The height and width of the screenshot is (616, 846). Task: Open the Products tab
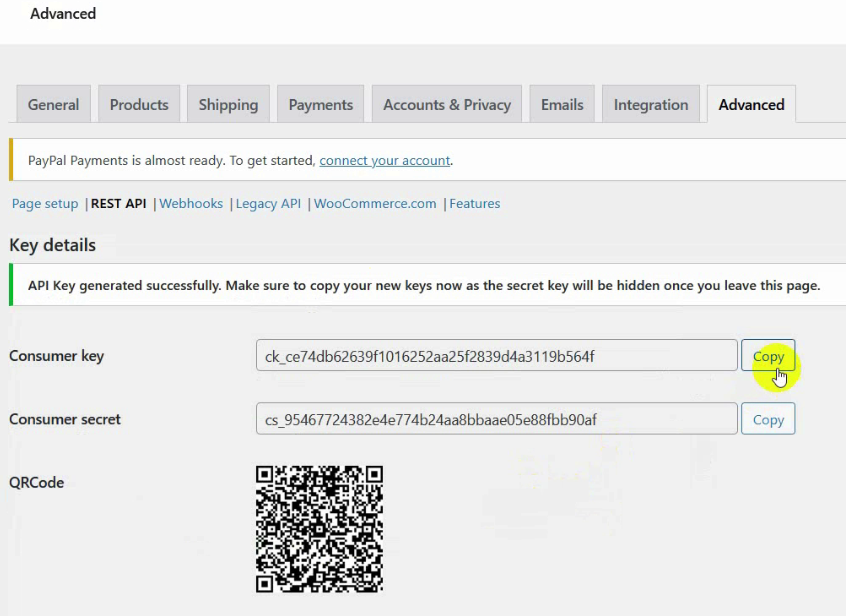click(139, 104)
